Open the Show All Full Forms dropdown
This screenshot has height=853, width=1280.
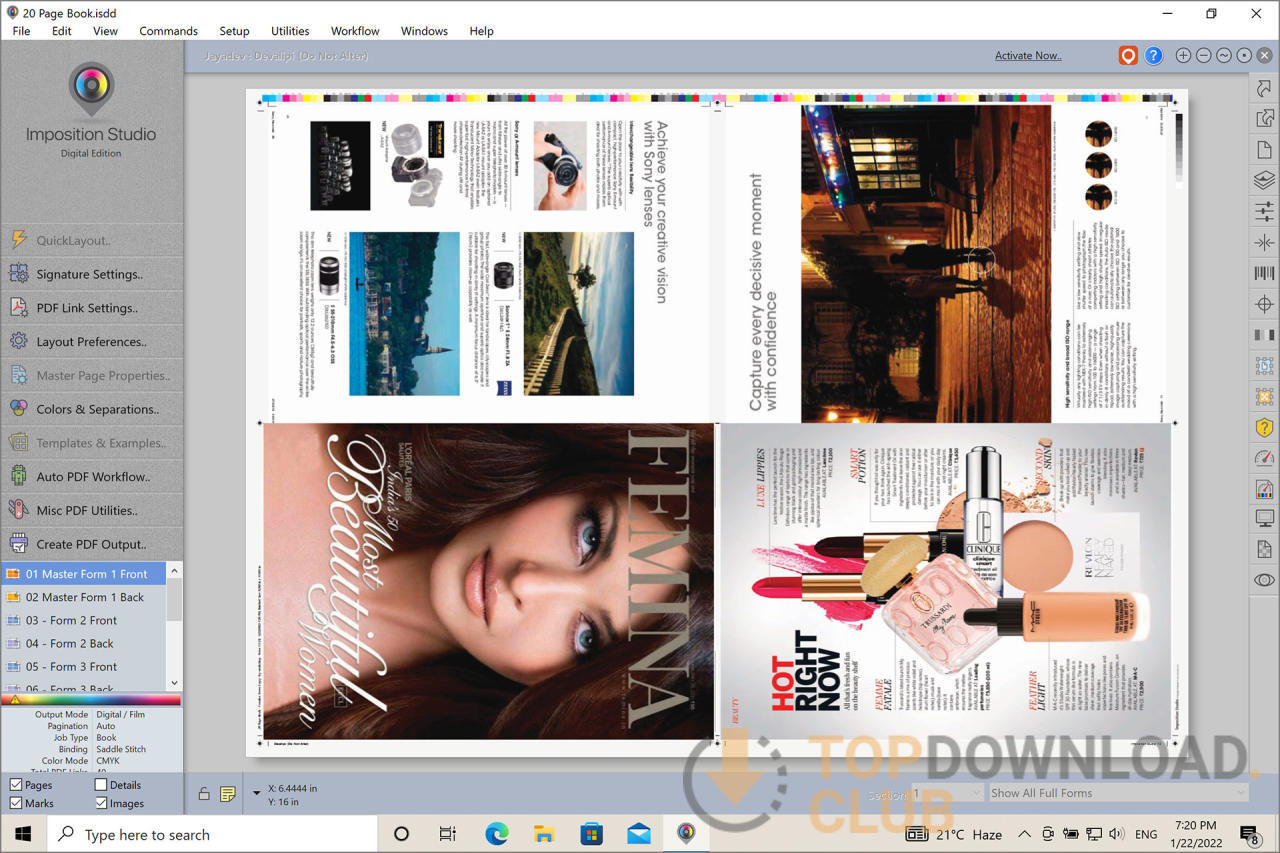pyautogui.click(x=1118, y=793)
